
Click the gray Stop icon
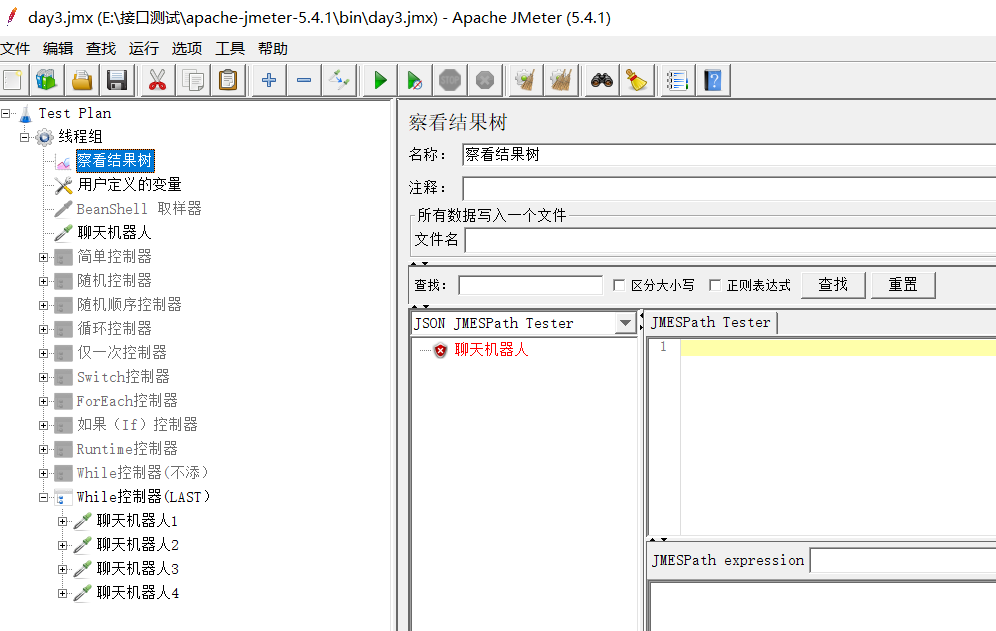(x=450, y=81)
